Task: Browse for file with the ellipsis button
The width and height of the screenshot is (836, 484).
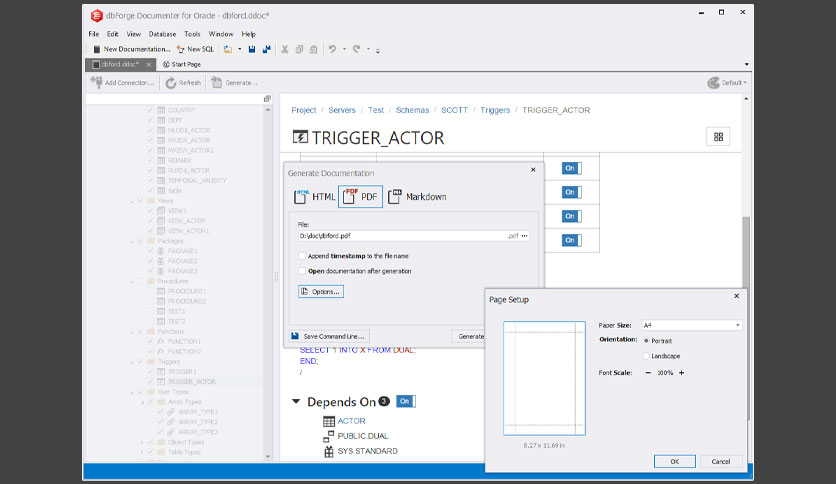Action: 525,236
